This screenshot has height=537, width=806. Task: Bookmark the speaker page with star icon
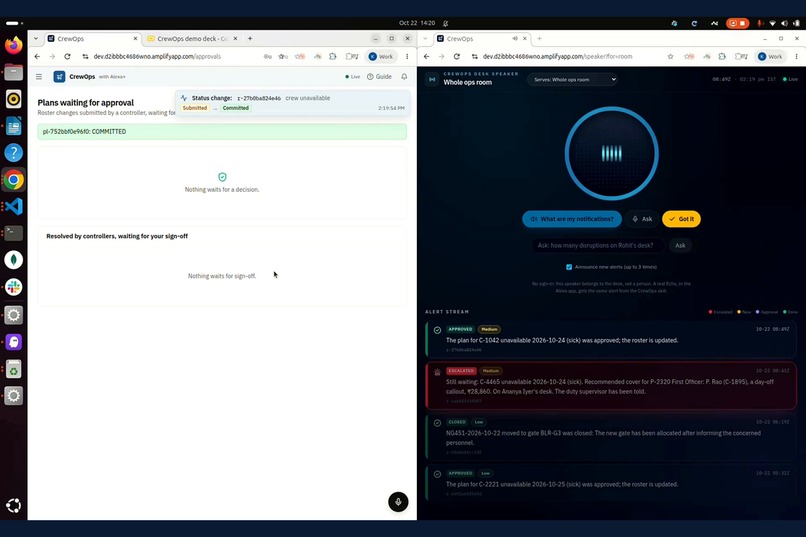click(670, 57)
